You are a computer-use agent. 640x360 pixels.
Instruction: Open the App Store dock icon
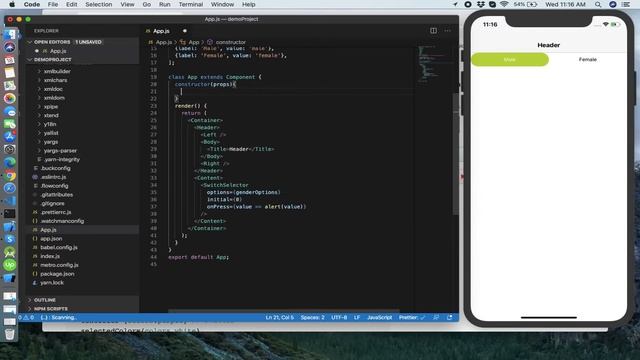coord(9,137)
